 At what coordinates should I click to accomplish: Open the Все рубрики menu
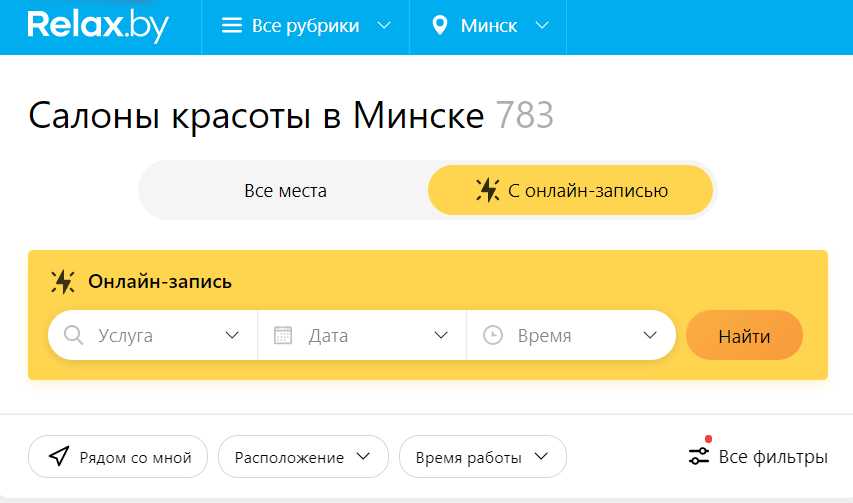coord(306,26)
